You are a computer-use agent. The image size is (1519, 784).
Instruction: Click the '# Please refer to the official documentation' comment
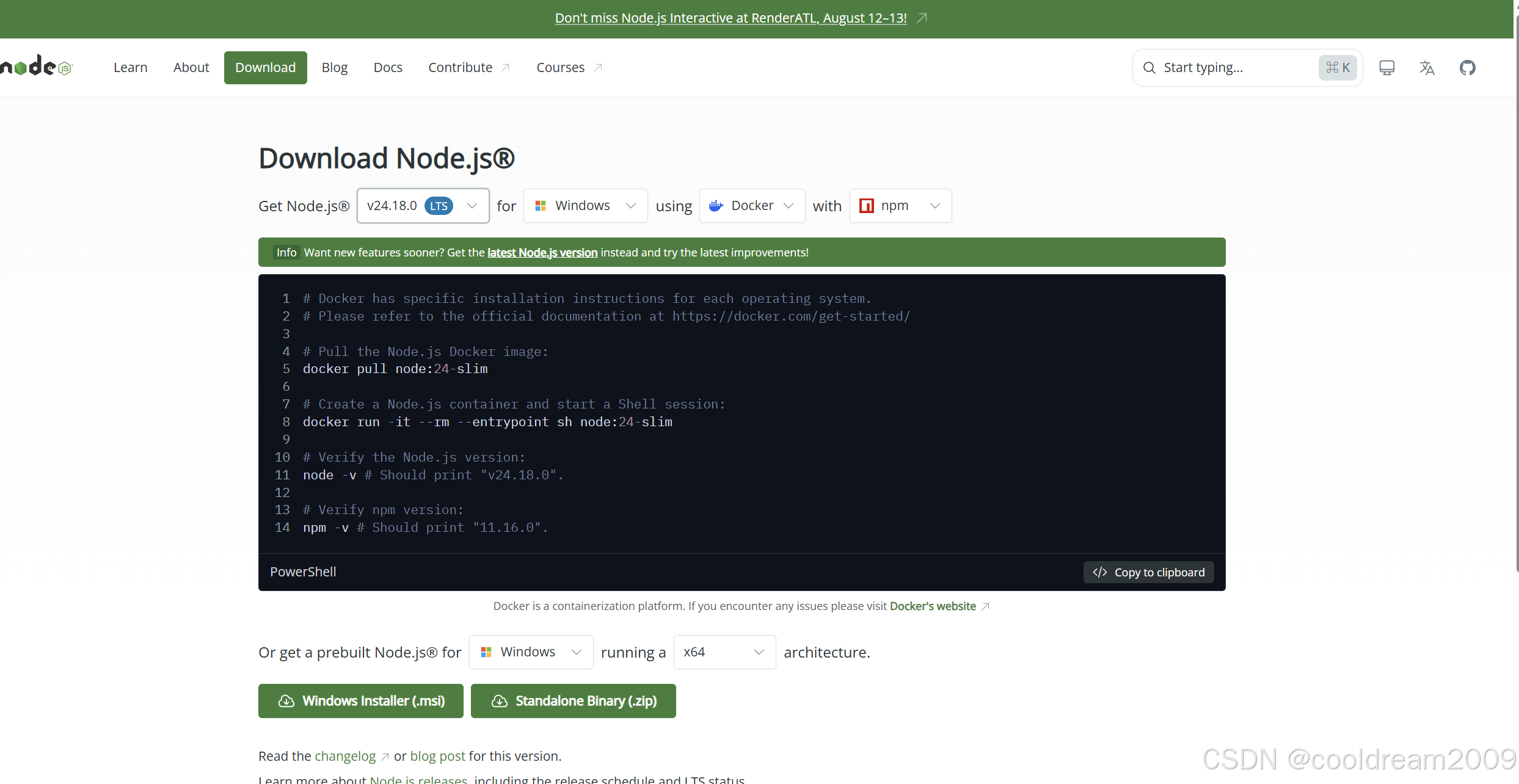click(x=607, y=316)
